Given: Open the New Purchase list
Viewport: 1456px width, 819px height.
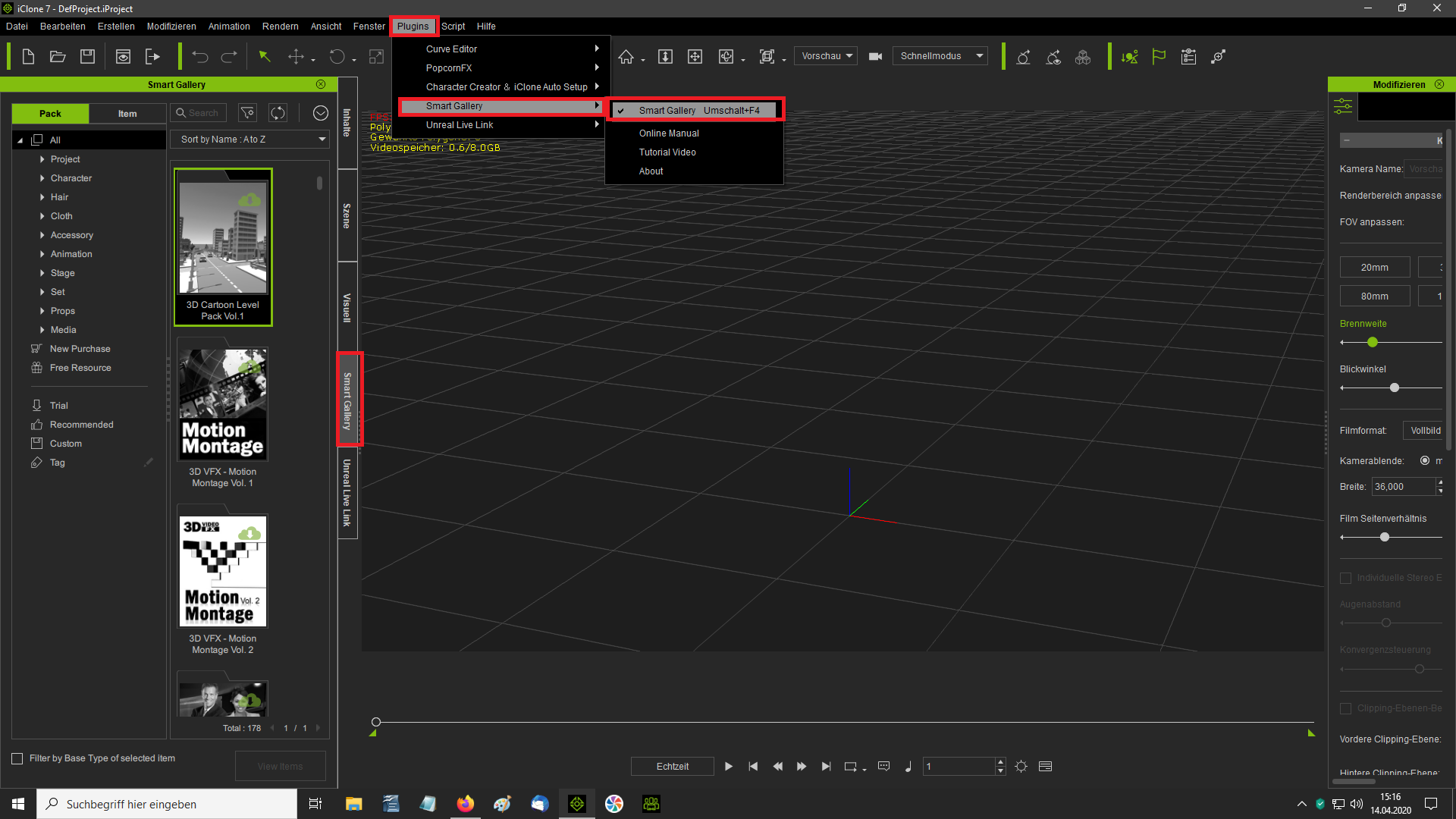Looking at the screenshot, I should tap(80, 349).
